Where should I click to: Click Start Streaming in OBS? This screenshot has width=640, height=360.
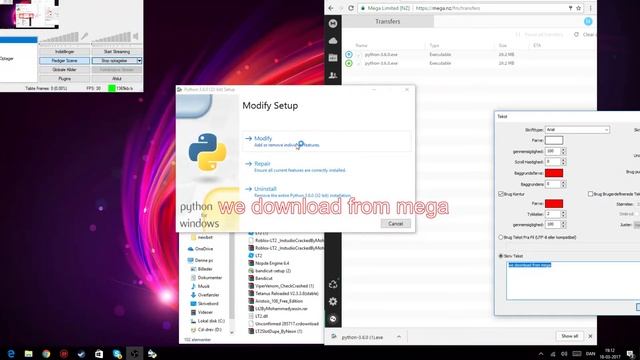(x=117, y=52)
